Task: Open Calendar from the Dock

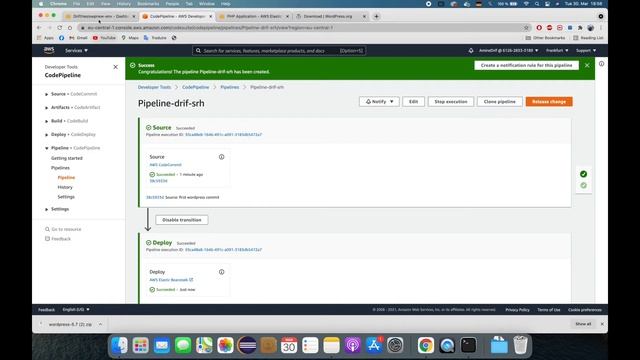Action: [289, 345]
